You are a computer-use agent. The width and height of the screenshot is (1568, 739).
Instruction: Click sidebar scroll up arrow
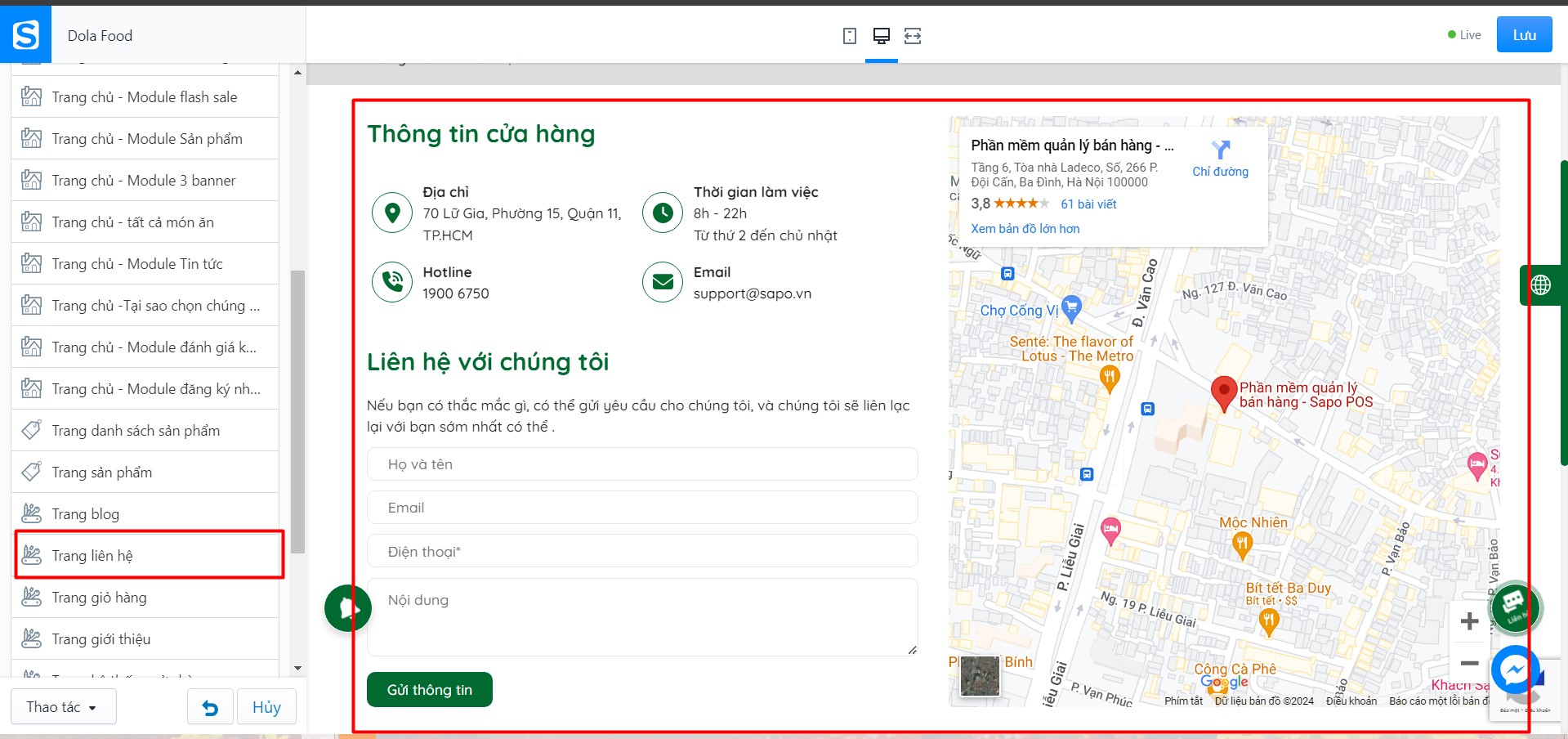pos(297,73)
